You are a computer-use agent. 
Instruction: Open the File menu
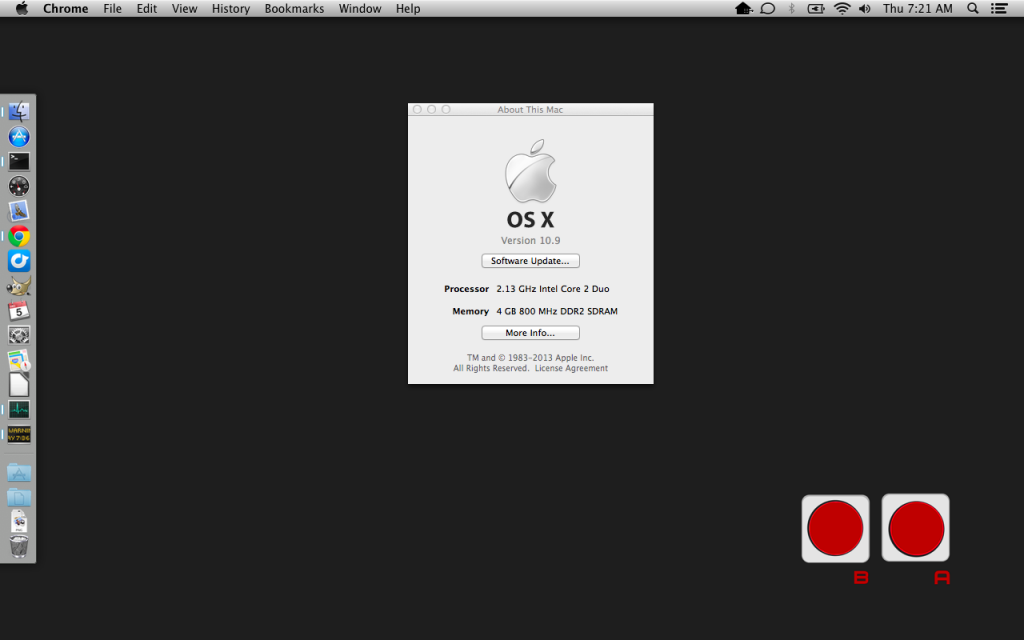[112, 8]
